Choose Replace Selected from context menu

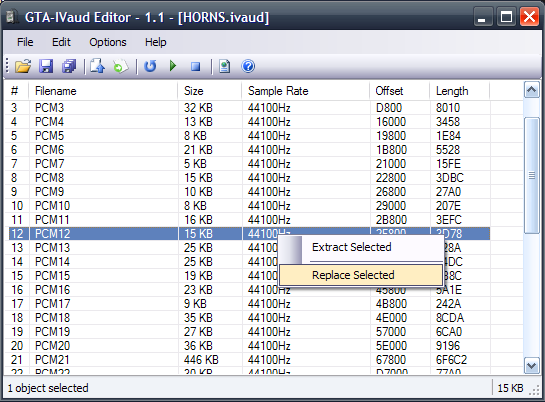coord(361,275)
